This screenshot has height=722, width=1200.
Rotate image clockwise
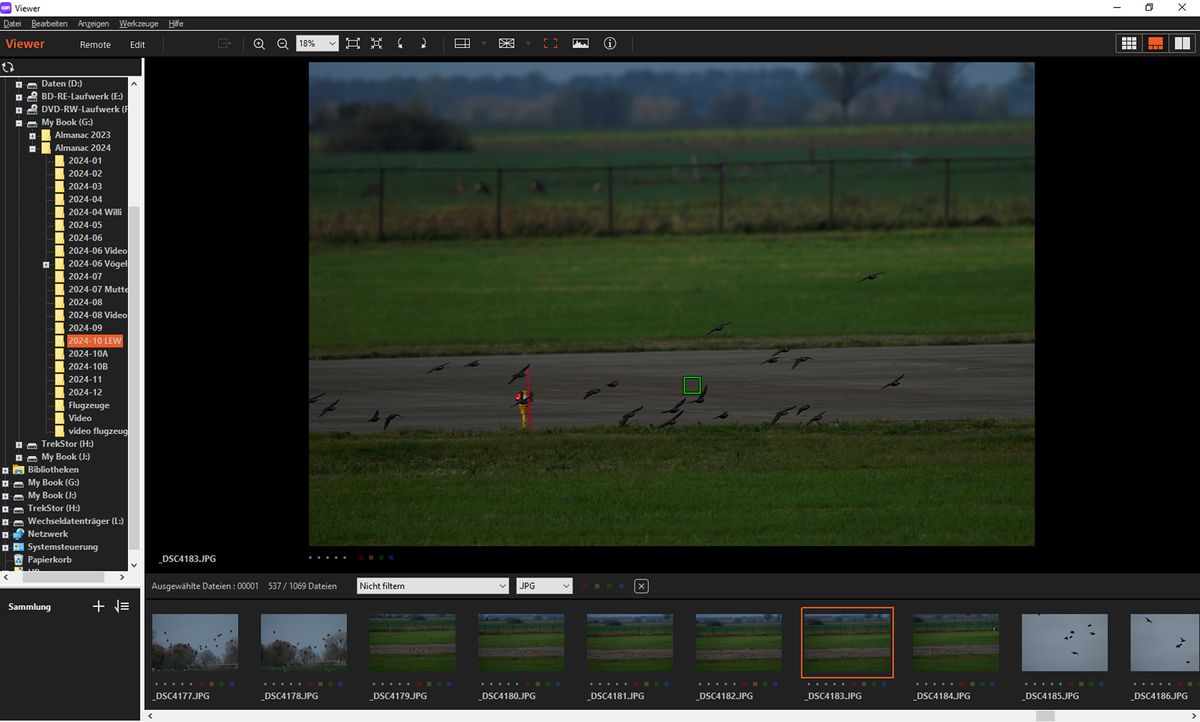tap(423, 44)
